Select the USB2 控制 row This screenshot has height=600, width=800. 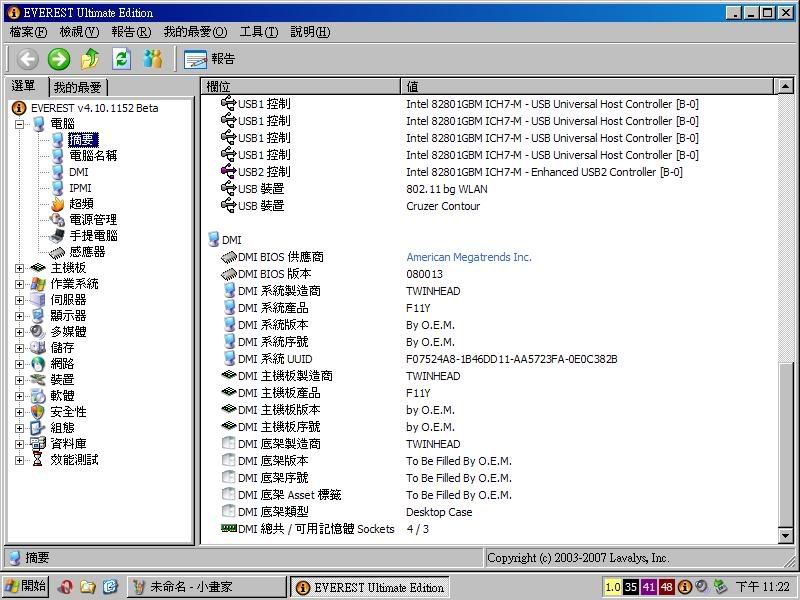pyautogui.click(x=490, y=172)
